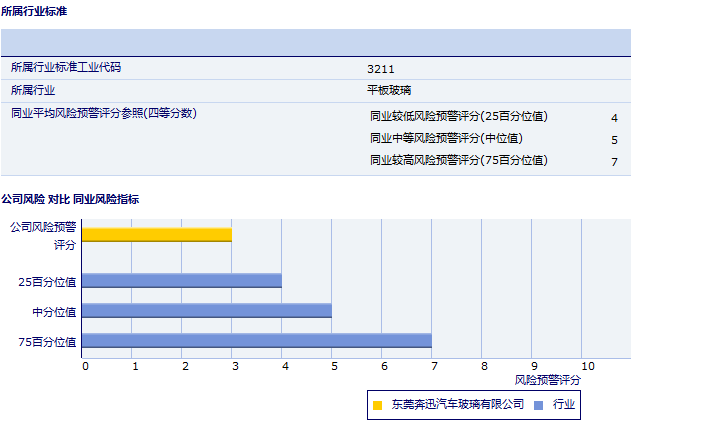
Task: Click the 东莞奔迅汽车玻璃有限公司 legend label
Action: coord(457,404)
